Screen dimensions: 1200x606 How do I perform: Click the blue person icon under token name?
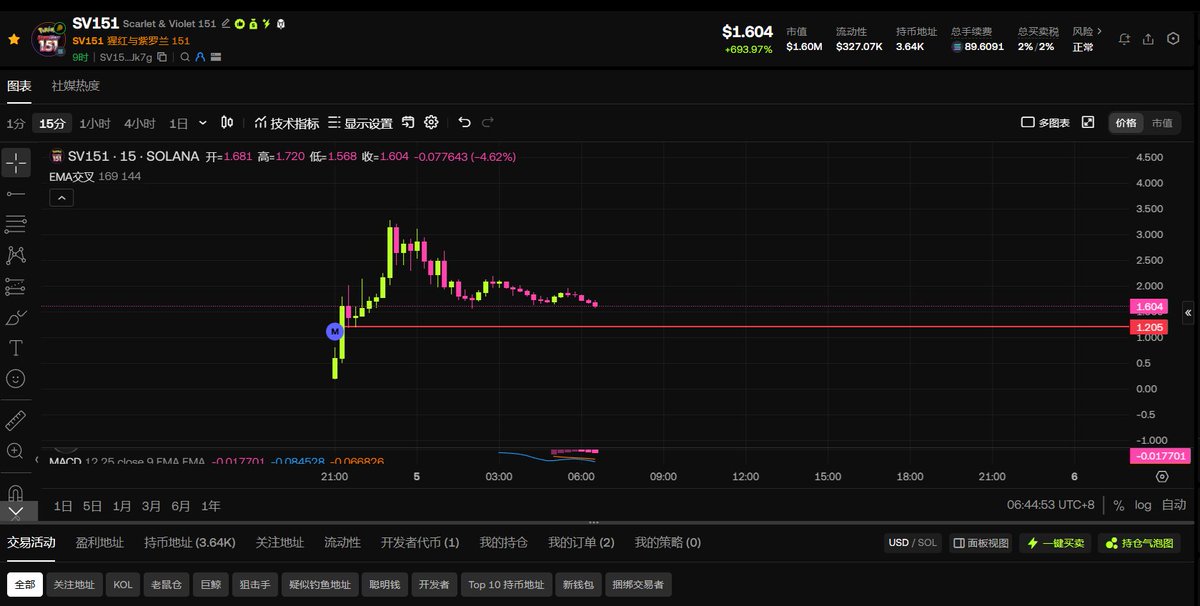(x=200, y=57)
